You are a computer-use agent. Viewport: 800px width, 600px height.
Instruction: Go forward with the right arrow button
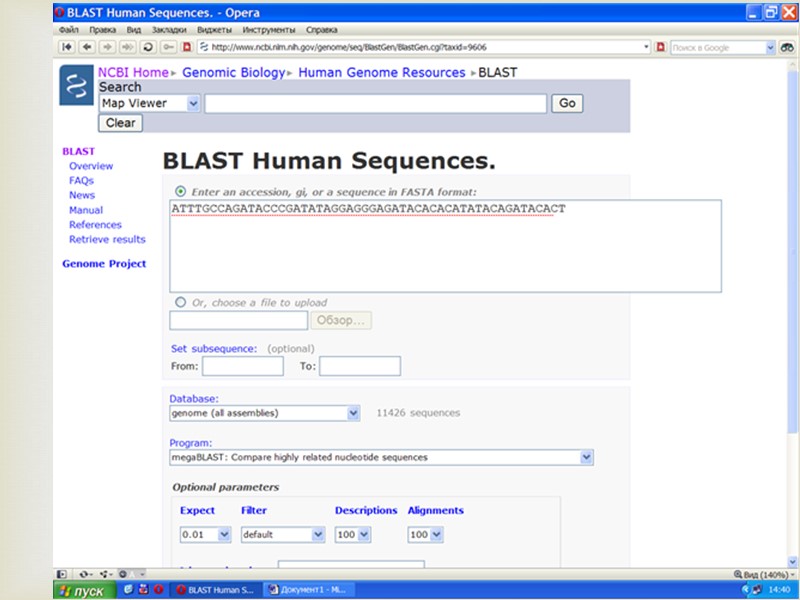[x=107, y=47]
